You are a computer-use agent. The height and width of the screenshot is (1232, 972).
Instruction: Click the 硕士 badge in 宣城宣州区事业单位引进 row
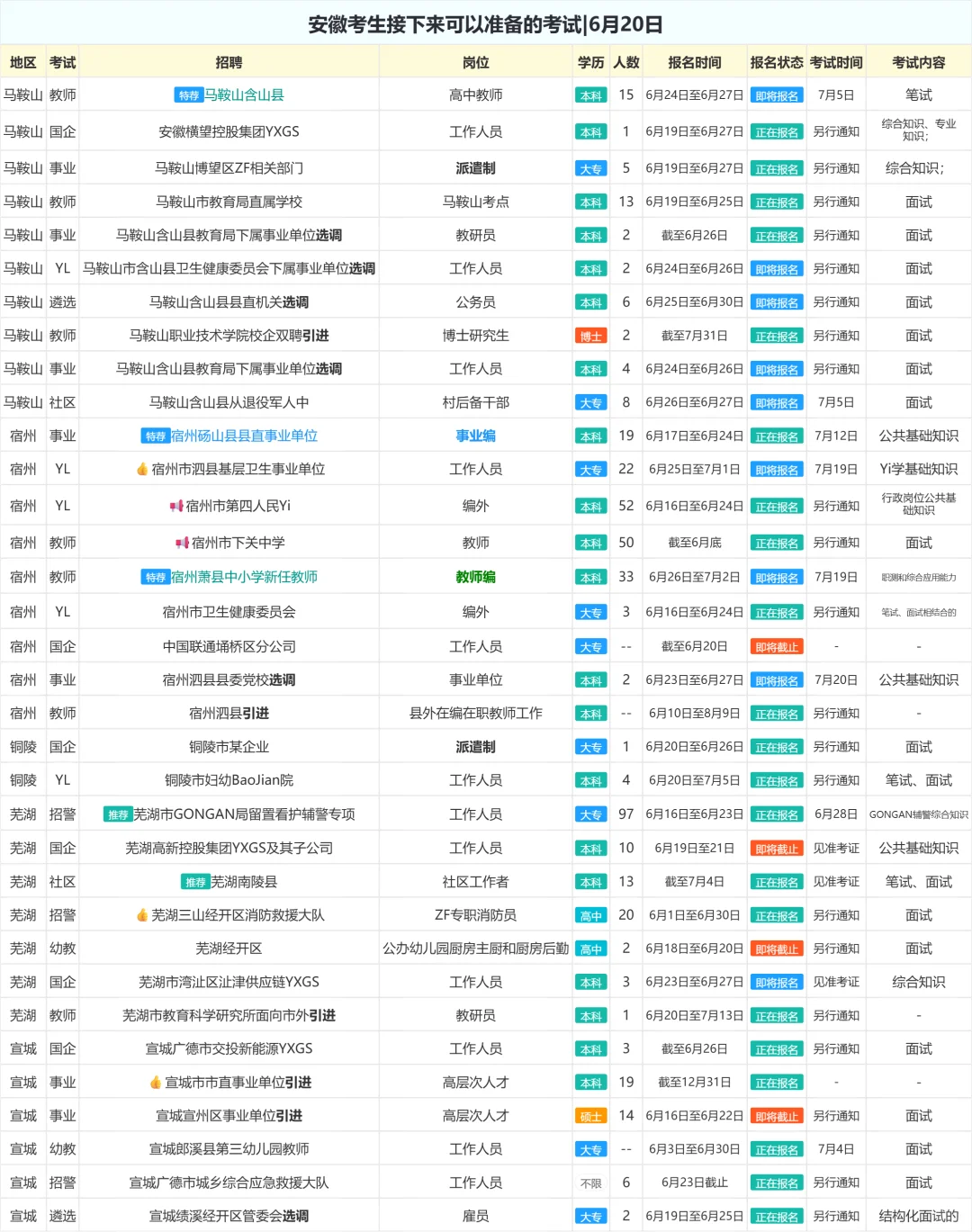coord(590,1116)
